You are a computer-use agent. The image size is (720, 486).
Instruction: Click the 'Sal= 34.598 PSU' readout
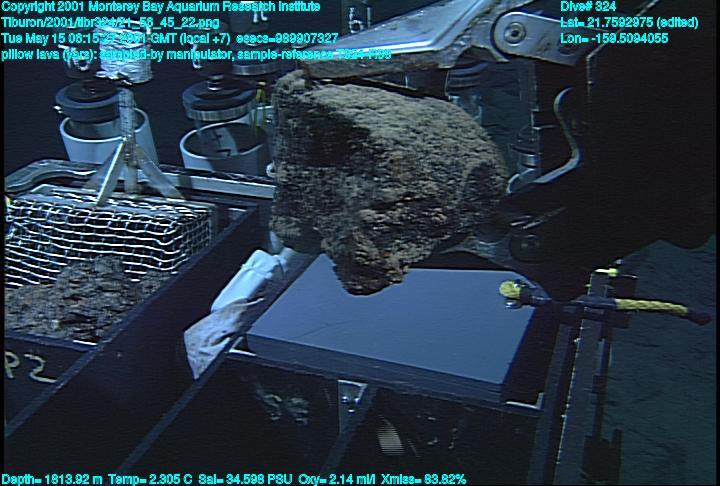(246, 479)
